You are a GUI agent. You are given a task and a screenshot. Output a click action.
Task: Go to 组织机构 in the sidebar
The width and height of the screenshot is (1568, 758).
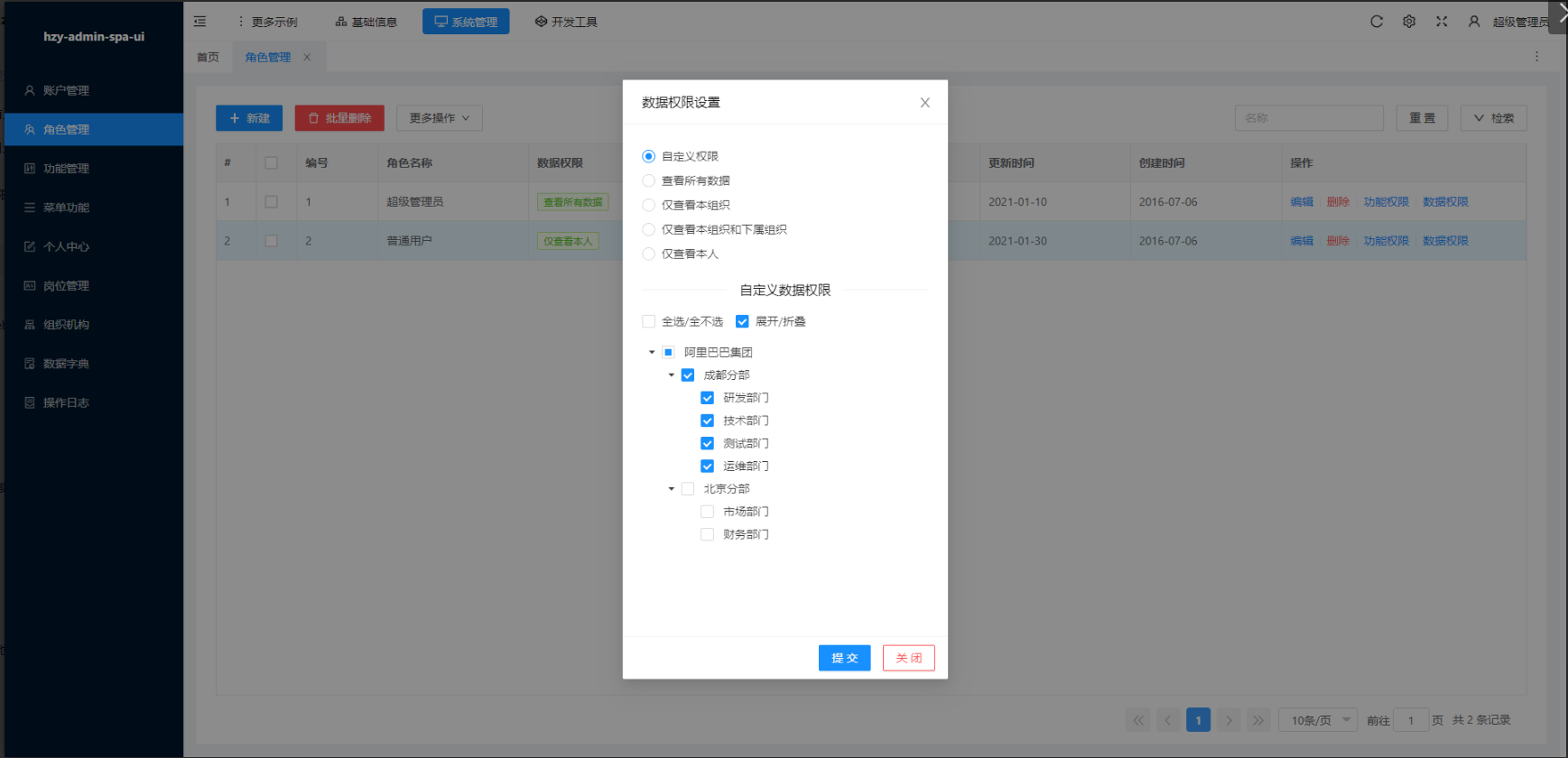66,325
